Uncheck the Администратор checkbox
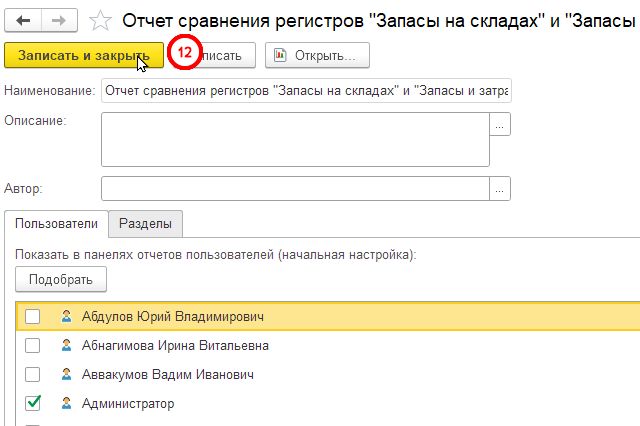640x426 pixels. coord(33,404)
